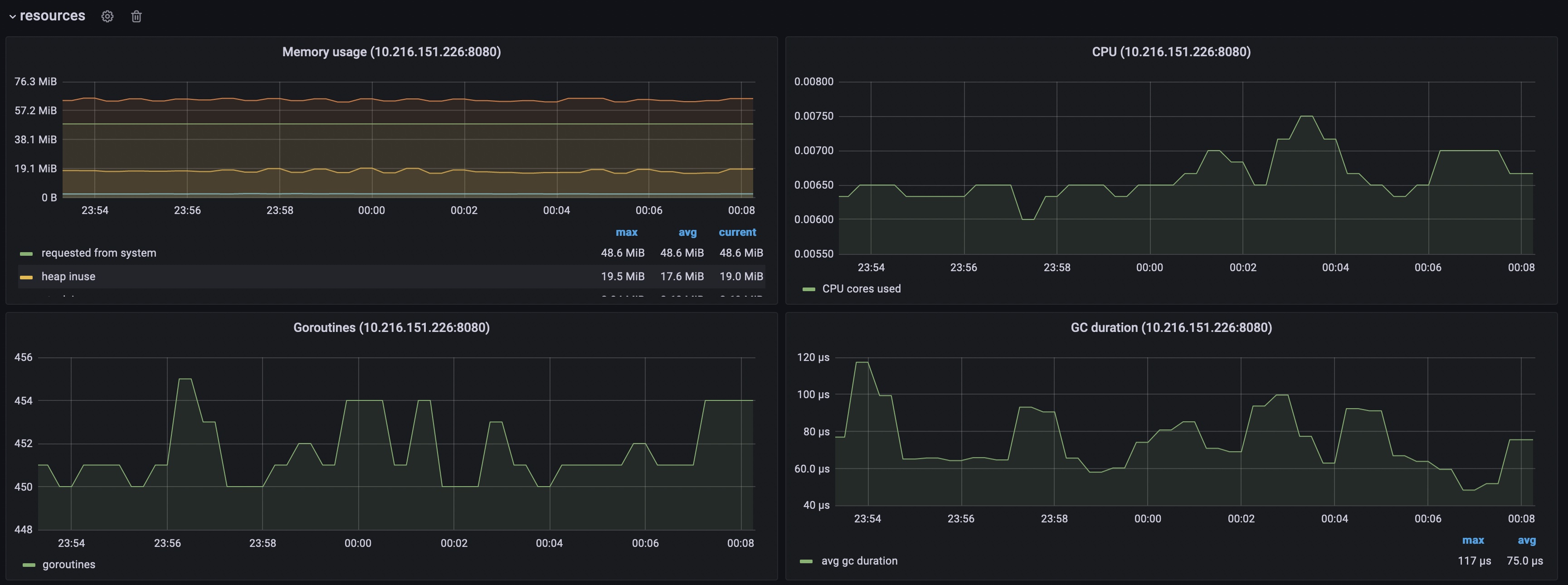Toggle the 'avg gc duration' legend series
The height and width of the screenshot is (585, 1568).
859,561
